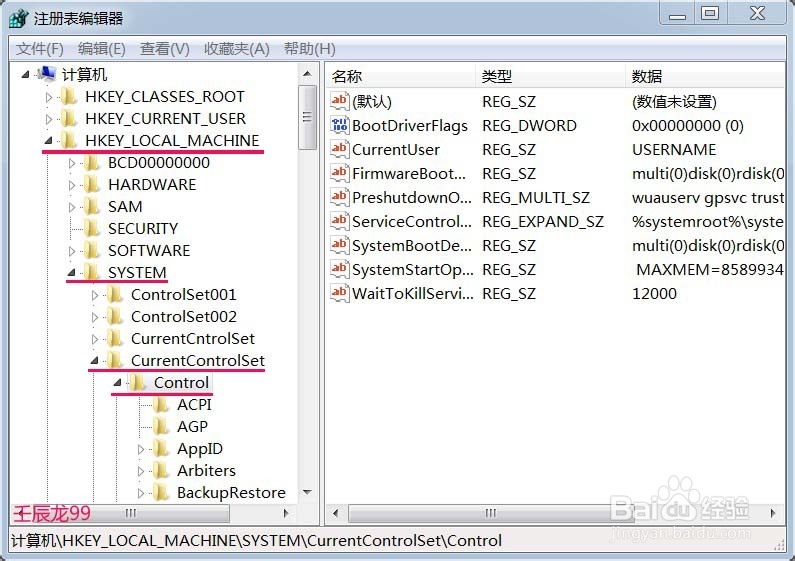The height and width of the screenshot is (561, 795).
Task: Click the SOFTWARE folder icon
Action: pos(92,250)
